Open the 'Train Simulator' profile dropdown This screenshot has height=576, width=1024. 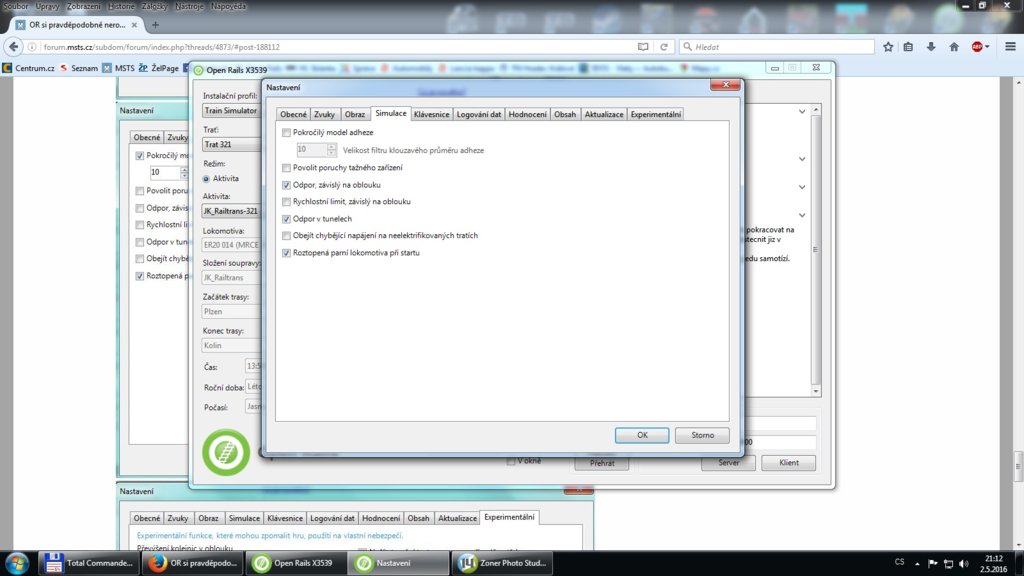pyautogui.click(x=231, y=110)
